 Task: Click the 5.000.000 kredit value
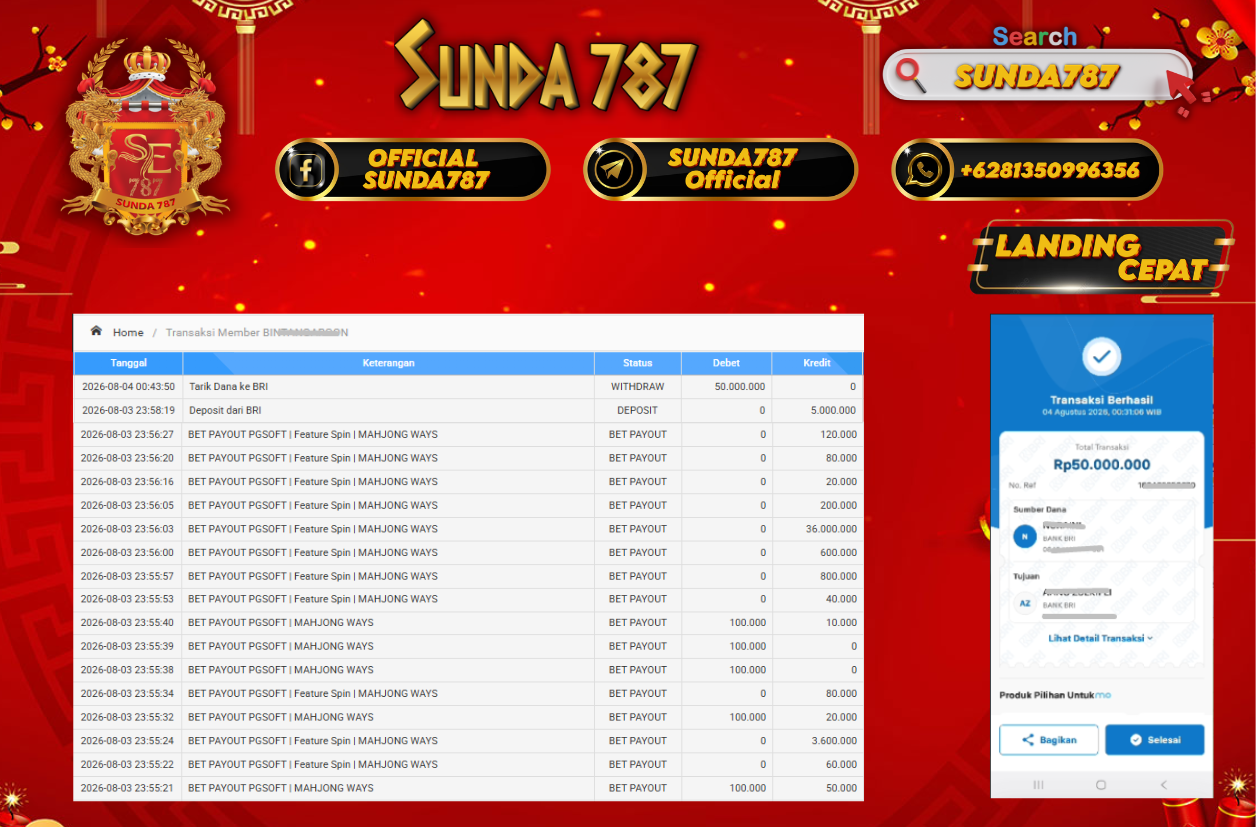click(833, 410)
